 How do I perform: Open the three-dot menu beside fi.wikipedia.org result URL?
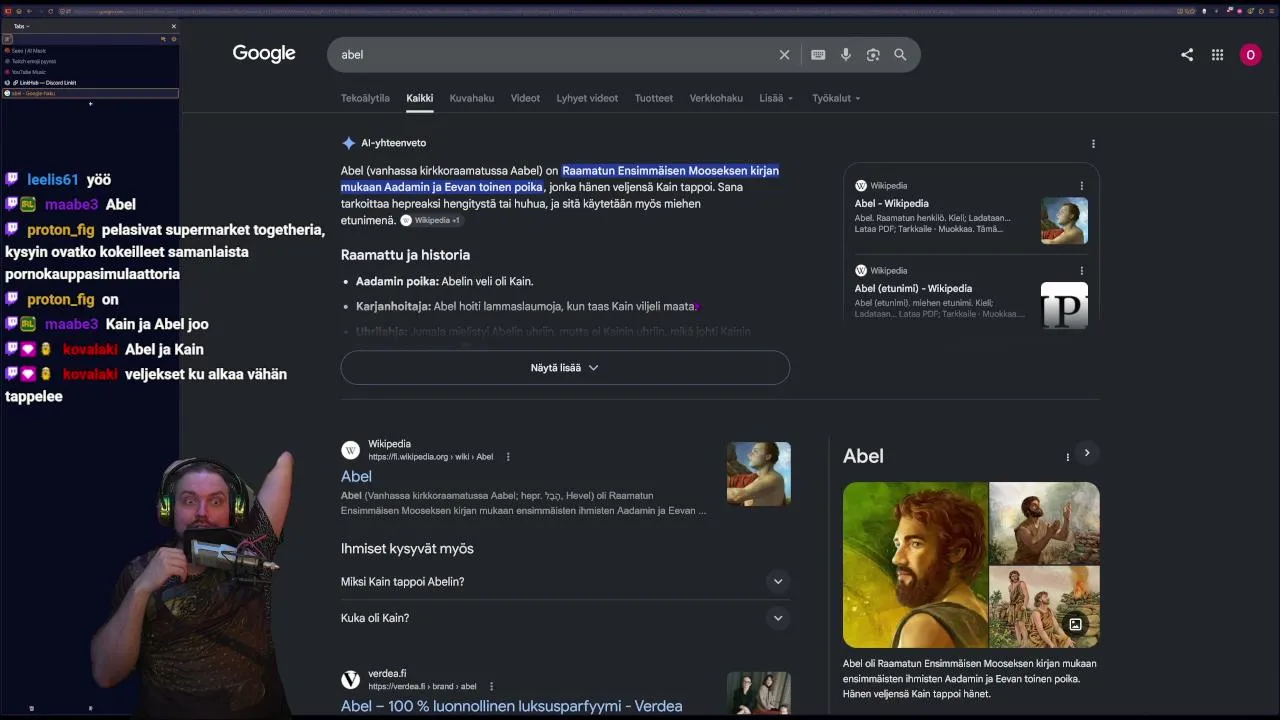pyautogui.click(x=508, y=457)
